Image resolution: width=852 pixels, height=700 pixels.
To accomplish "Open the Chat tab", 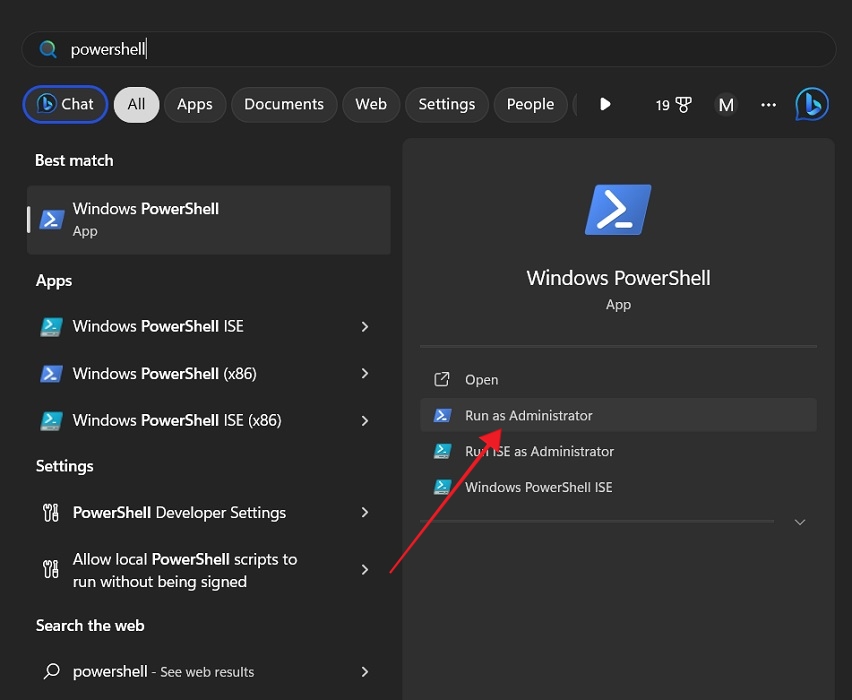I will point(64,104).
